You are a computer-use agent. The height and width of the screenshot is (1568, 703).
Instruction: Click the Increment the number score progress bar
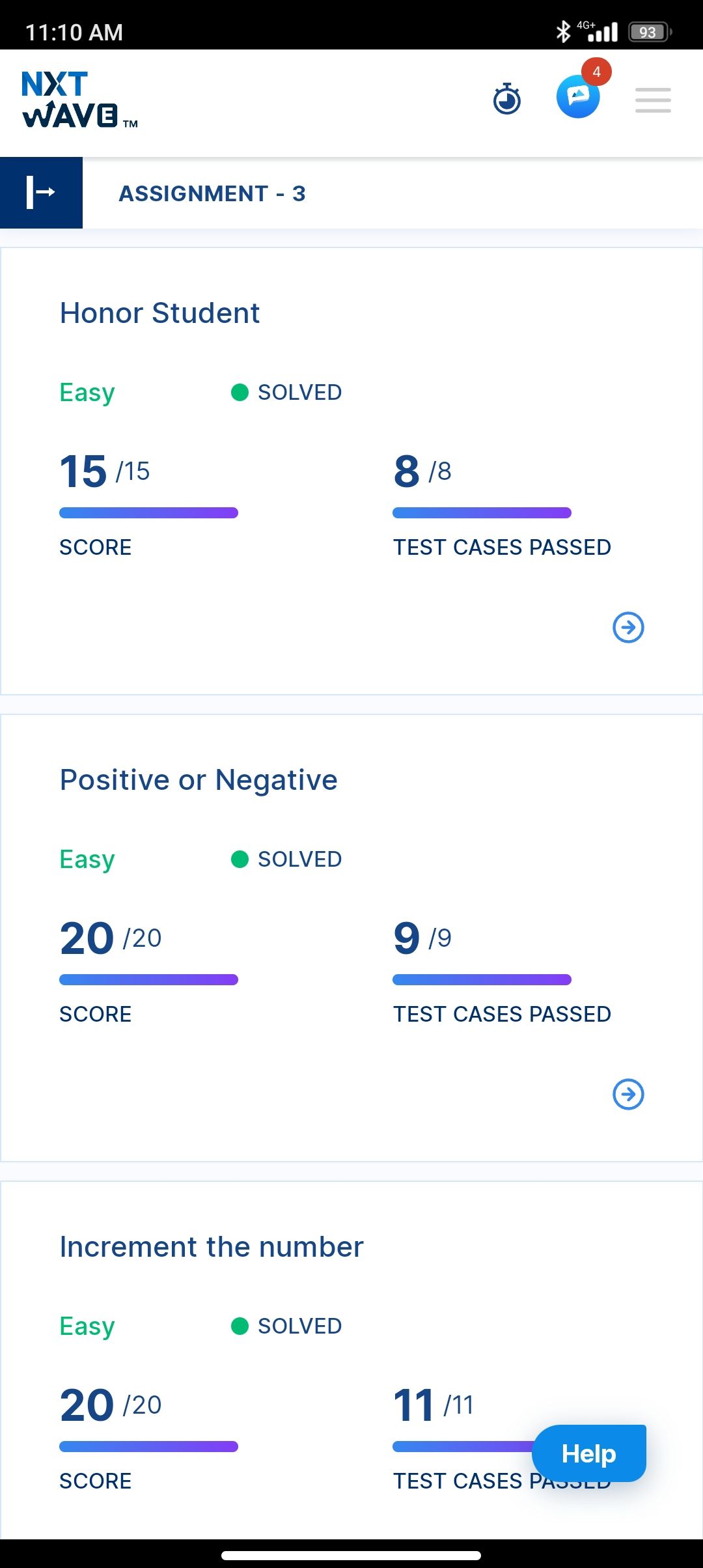coord(148,1447)
